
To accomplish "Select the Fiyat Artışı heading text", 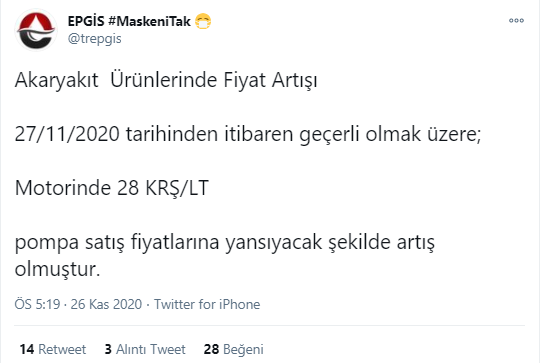I will coord(271,80).
